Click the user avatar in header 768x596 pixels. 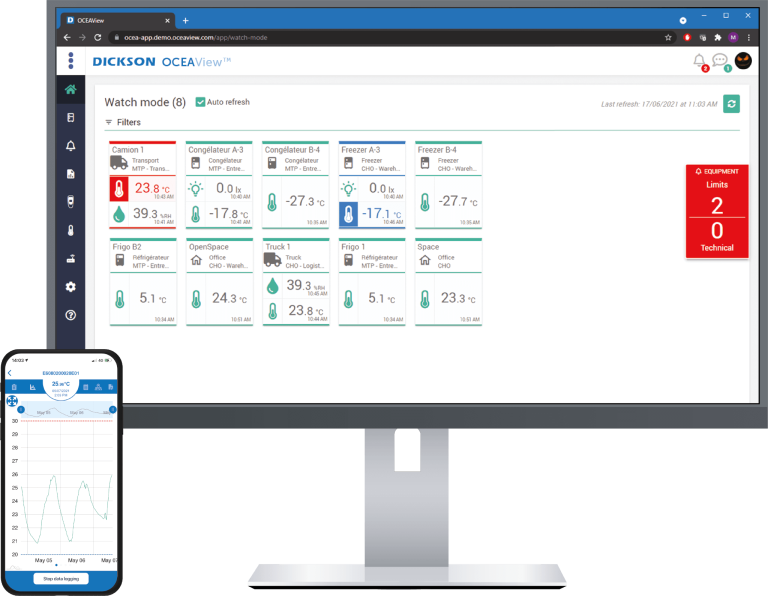[743, 61]
